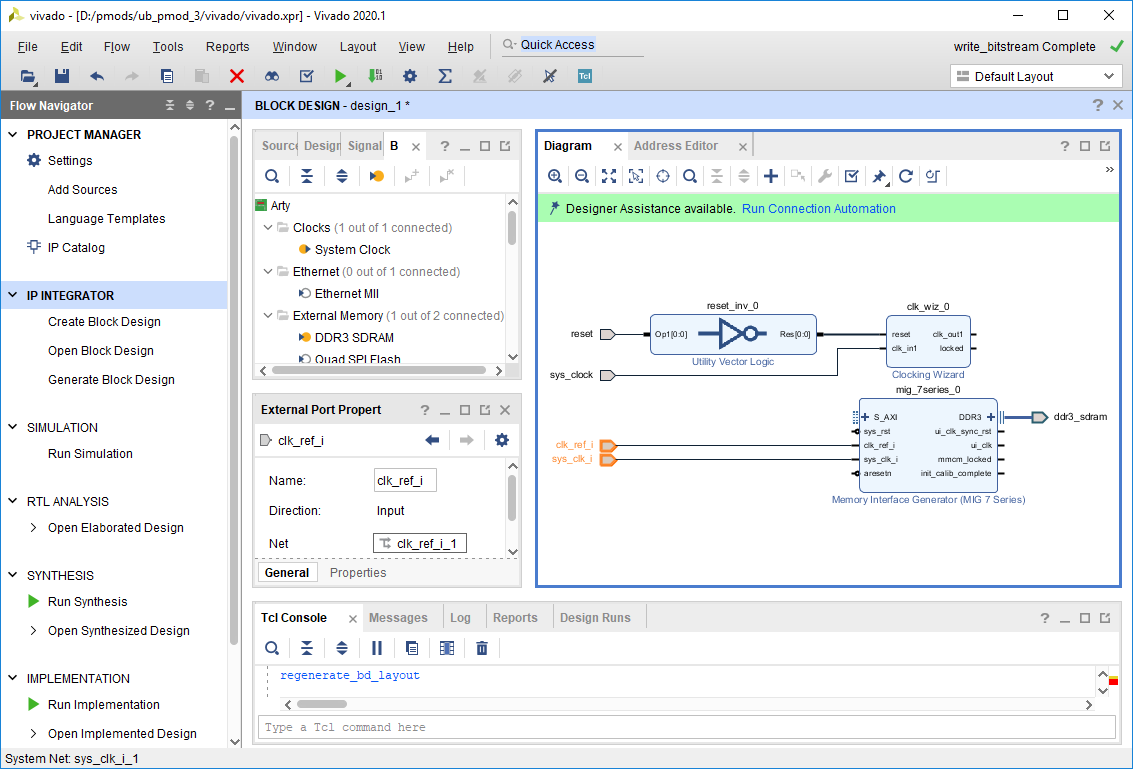This screenshot has height=769, width=1133.
Task: Click the Tcl command input field
Action: coord(686,727)
